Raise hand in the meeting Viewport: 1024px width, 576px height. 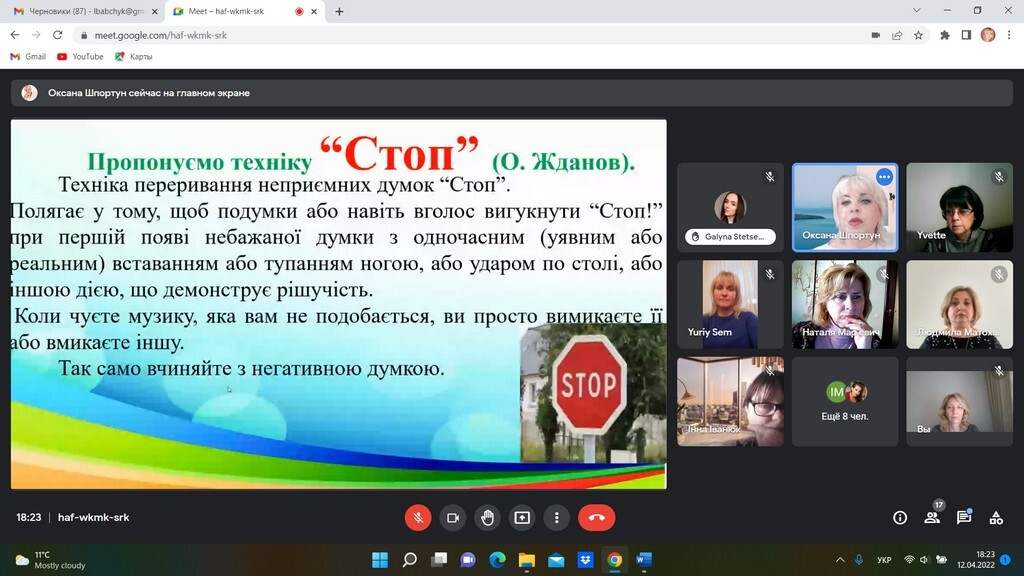tap(487, 518)
